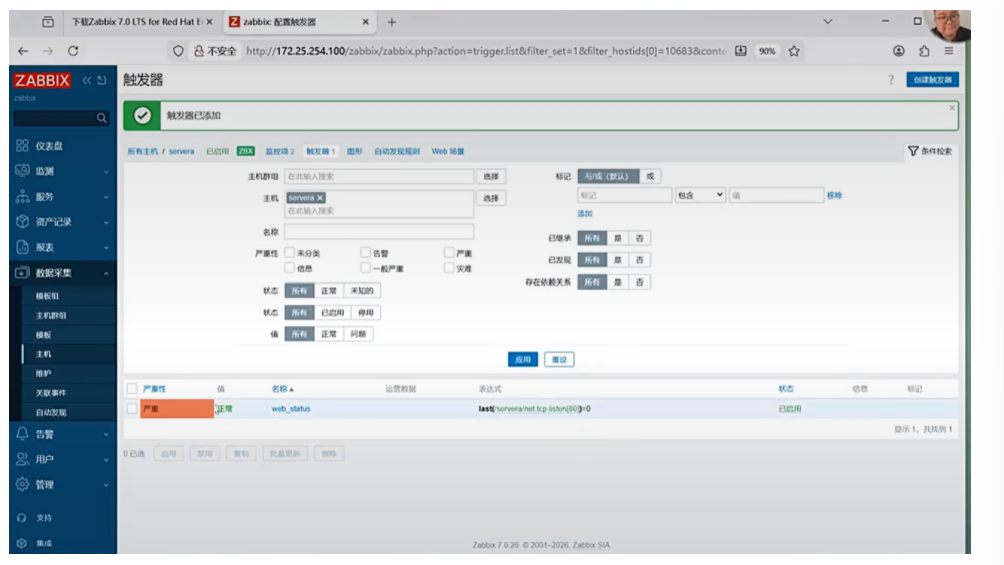
Task: Expand the 告警 menu chevron
Action: (106, 434)
